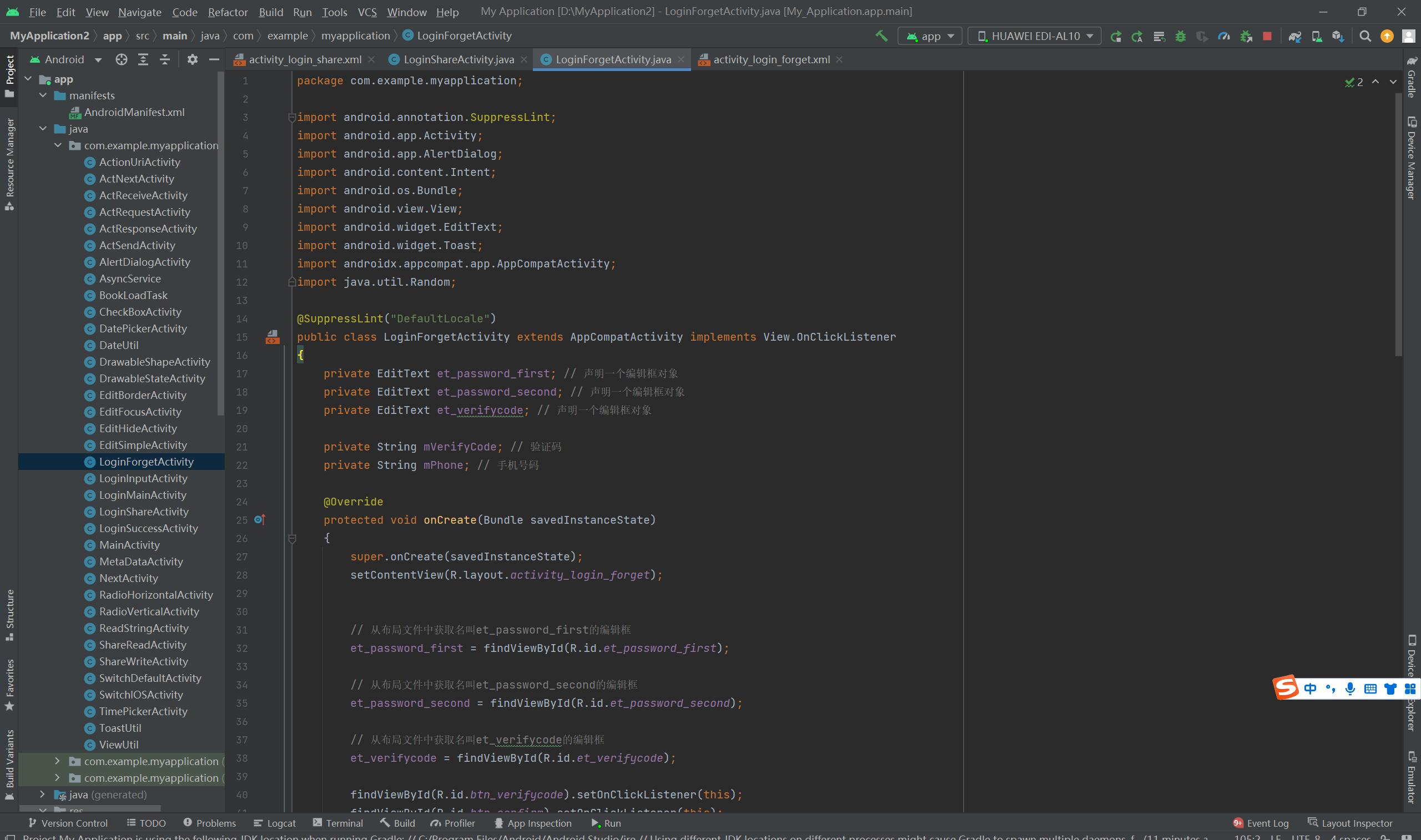Stop the running app with red square
Screen dimensions: 1421x840
pos(1267,36)
